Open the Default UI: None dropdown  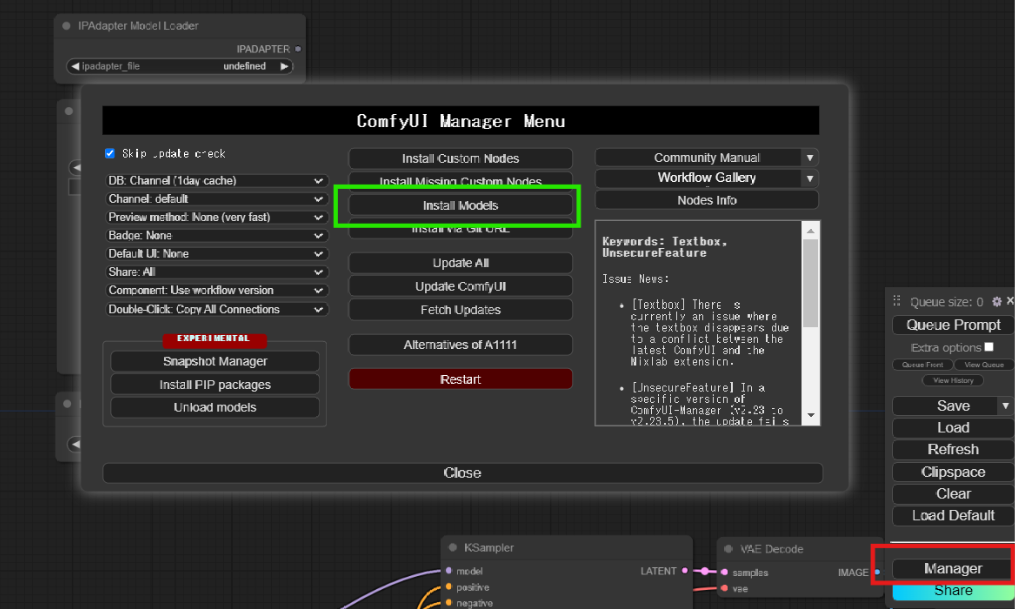pyautogui.click(x=216, y=254)
